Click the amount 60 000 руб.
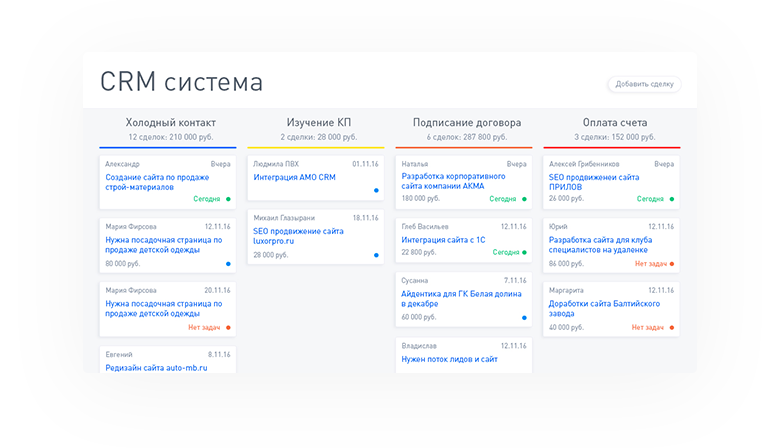Image resolution: width=780 pixels, height=448 pixels. 419,317
